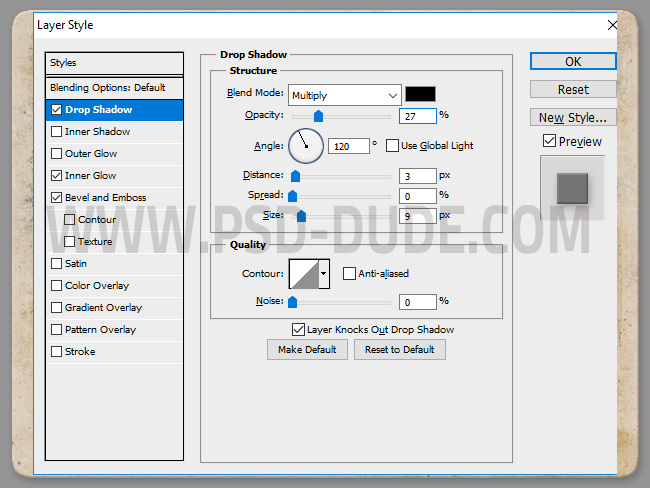Click the Reset button
The height and width of the screenshot is (488, 650).
point(573,90)
